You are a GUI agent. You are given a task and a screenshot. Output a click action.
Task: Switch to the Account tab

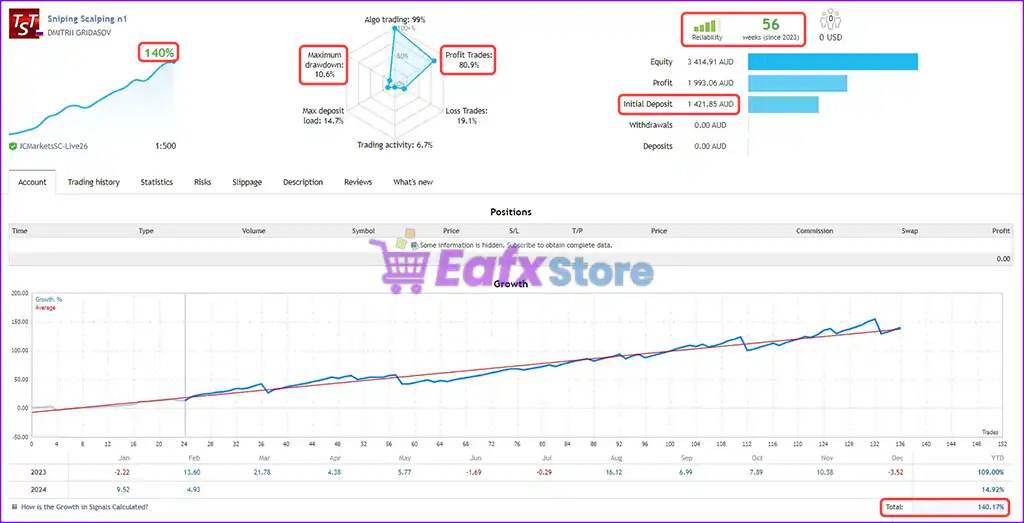(x=32, y=182)
